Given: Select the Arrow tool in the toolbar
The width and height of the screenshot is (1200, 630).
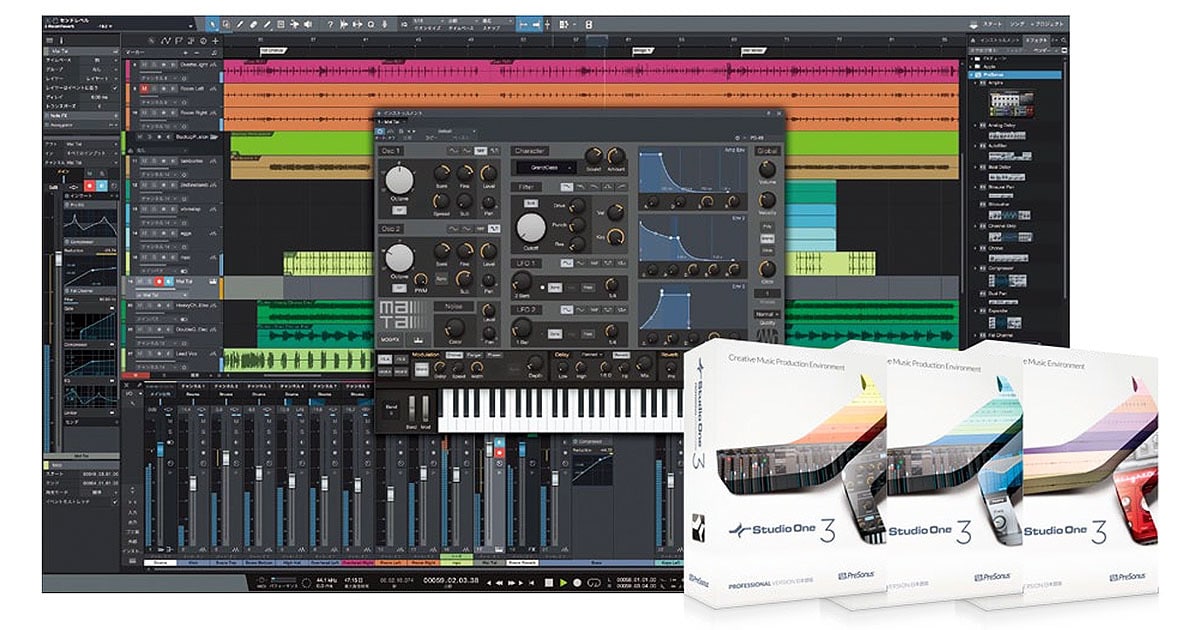Looking at the screenshot, I should pyautogui.click(x=213, y=24).
